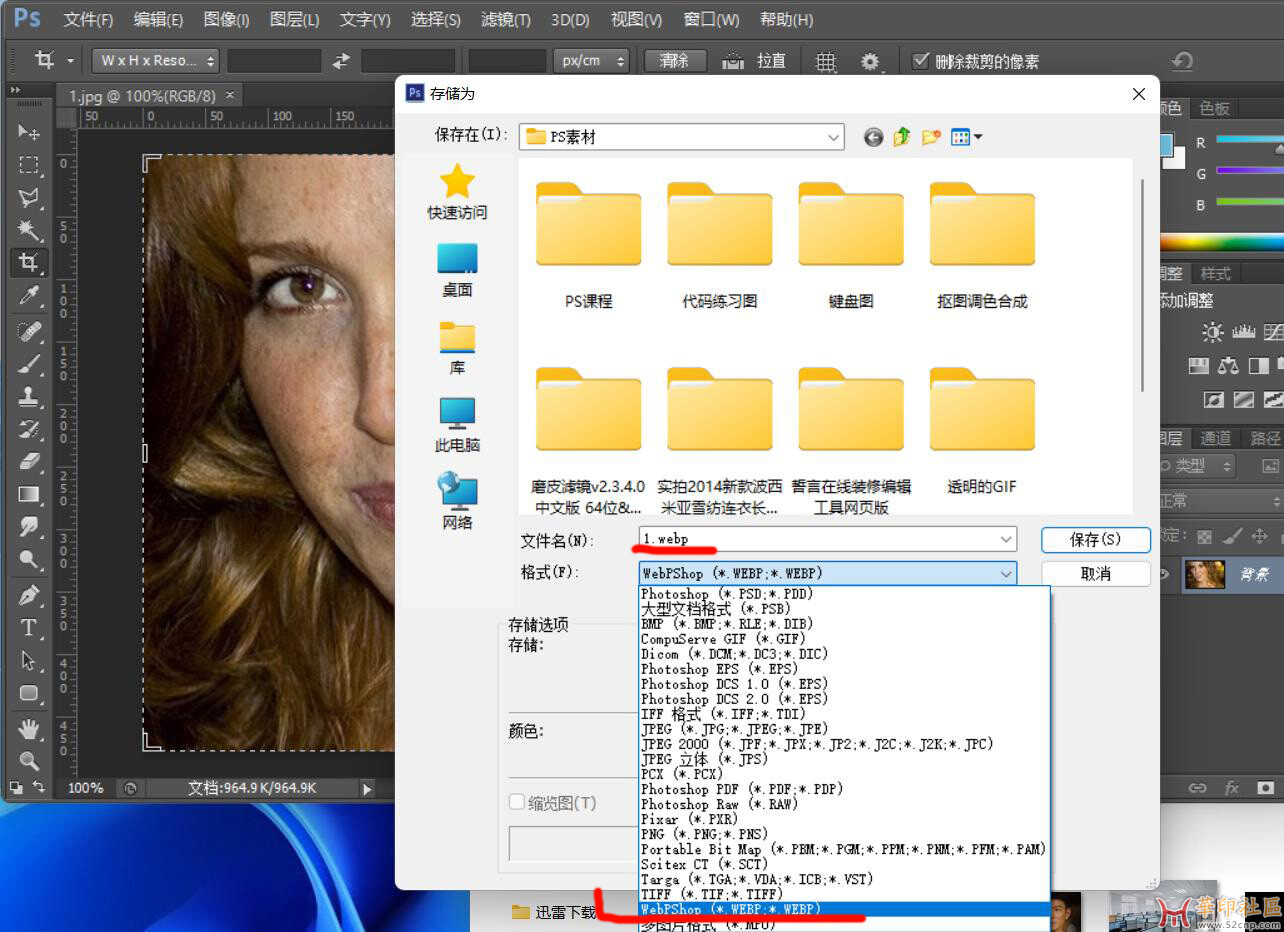Collapse the format dropdown list
Image resolution: width=1284 pixels, height=932 pixels.
pyautogui.click(x=1006, y=573)
